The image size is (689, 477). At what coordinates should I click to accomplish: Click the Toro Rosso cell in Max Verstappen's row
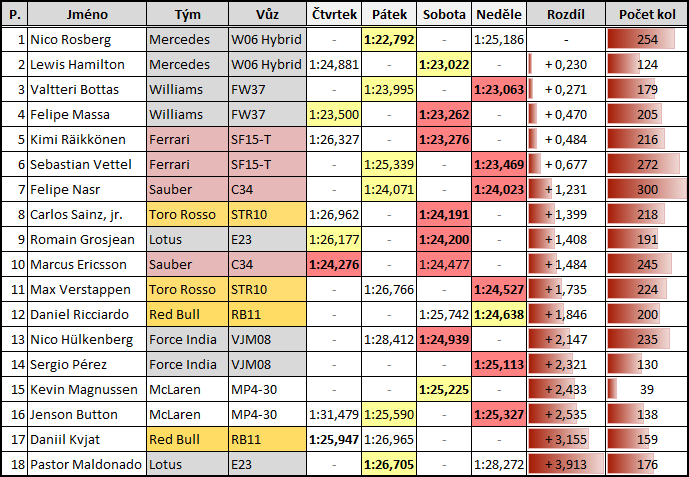pos(187,290)
